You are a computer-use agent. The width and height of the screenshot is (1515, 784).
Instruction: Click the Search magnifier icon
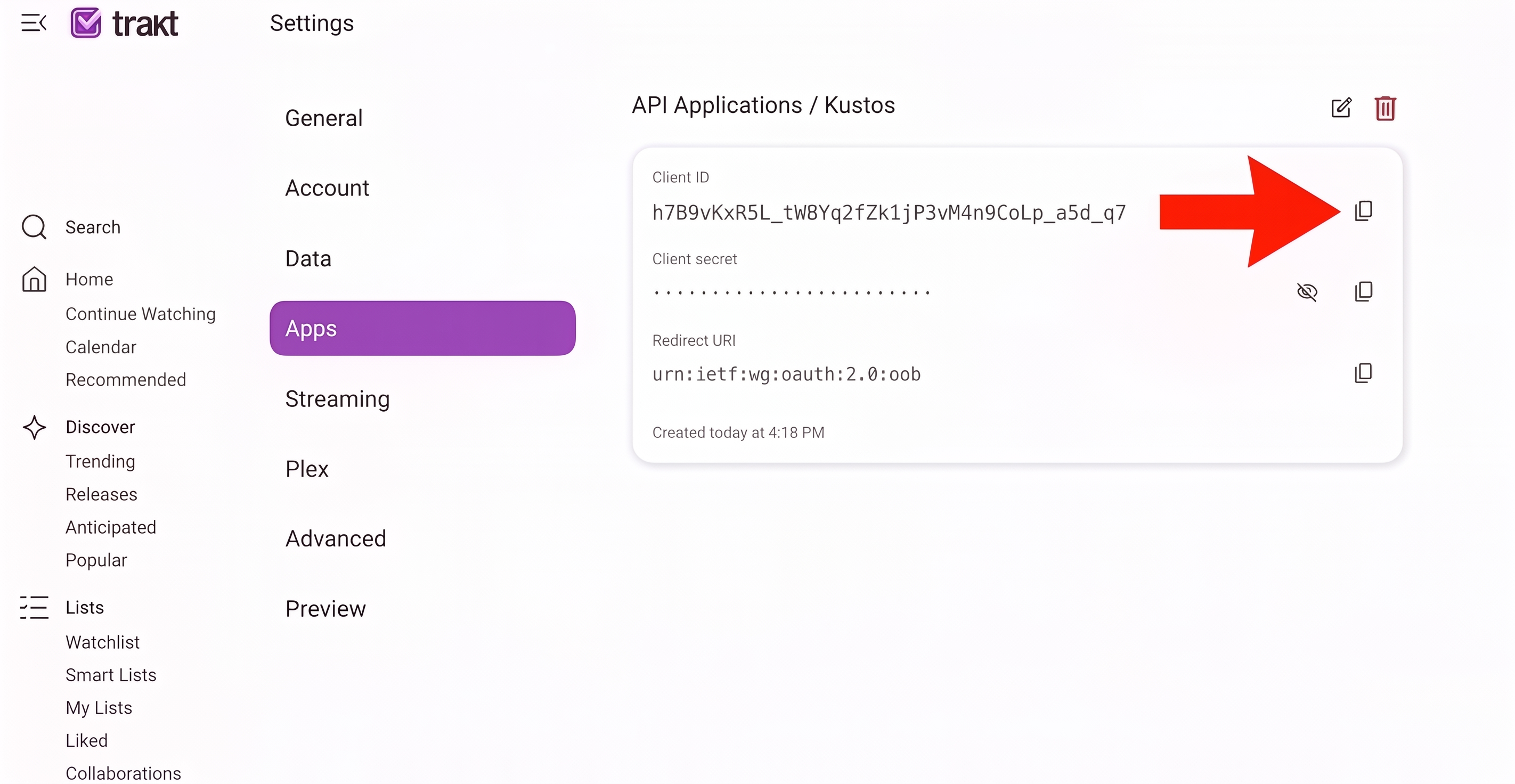(34, 227)
